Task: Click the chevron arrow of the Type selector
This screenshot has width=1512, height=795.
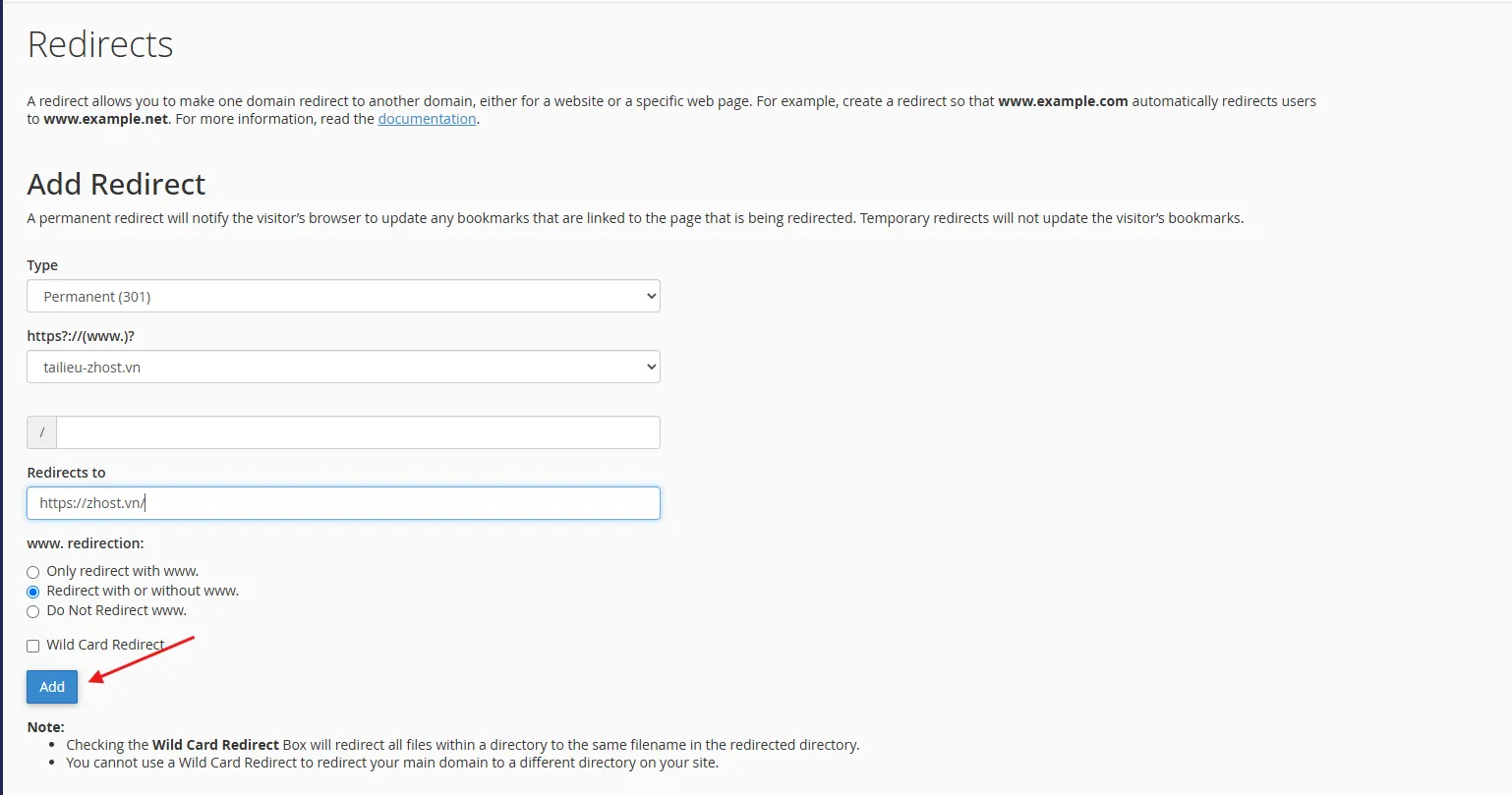Action: pyautogui.click(x=650, y=296)
